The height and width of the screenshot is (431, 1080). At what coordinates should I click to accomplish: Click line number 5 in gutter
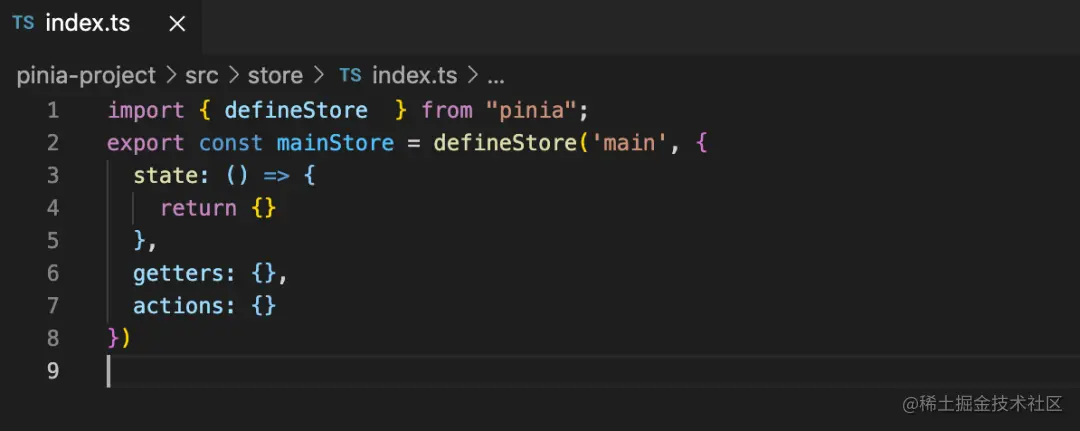pos(53,240)
